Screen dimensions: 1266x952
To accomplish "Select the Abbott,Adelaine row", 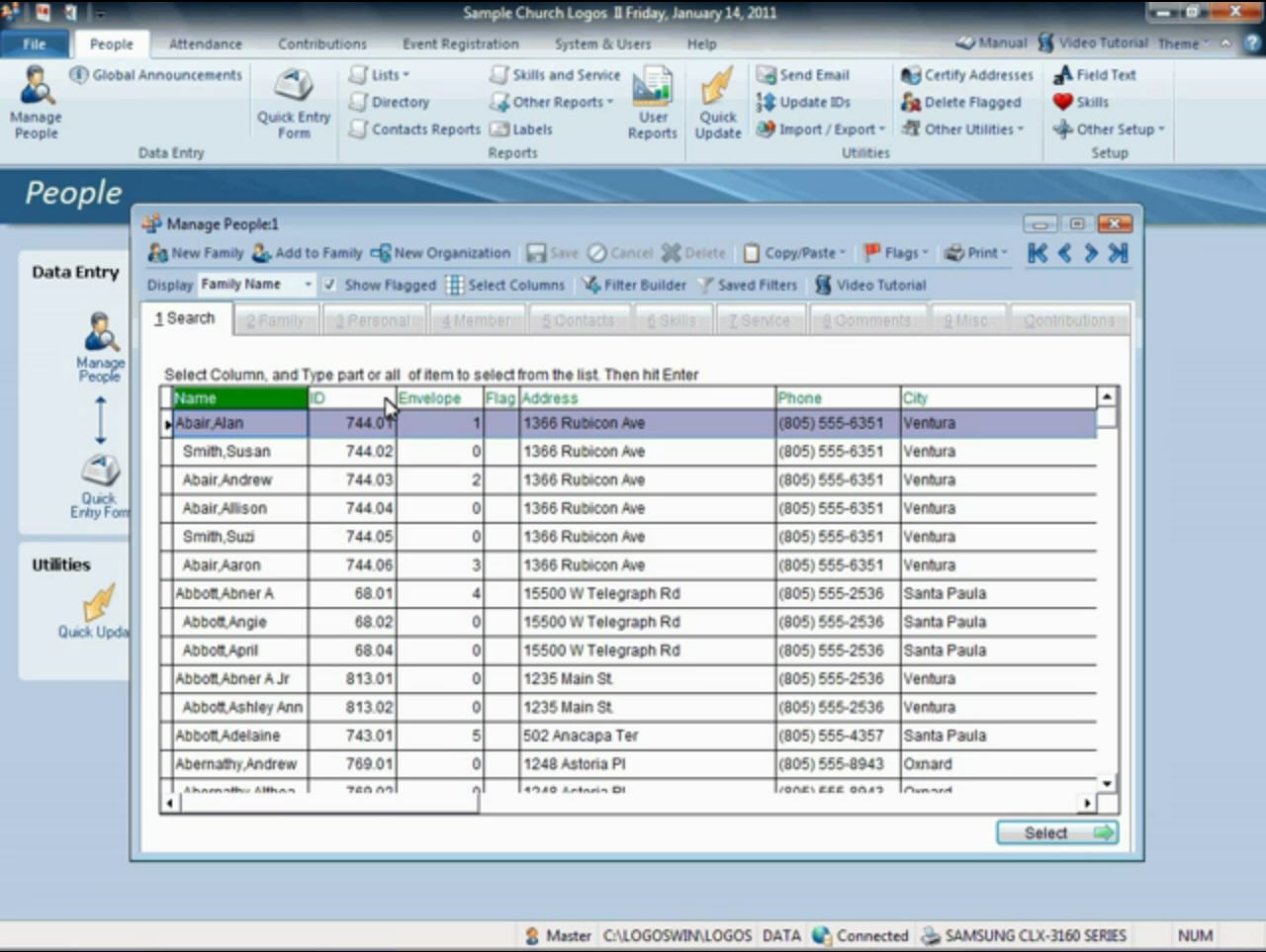I will 629,736.
